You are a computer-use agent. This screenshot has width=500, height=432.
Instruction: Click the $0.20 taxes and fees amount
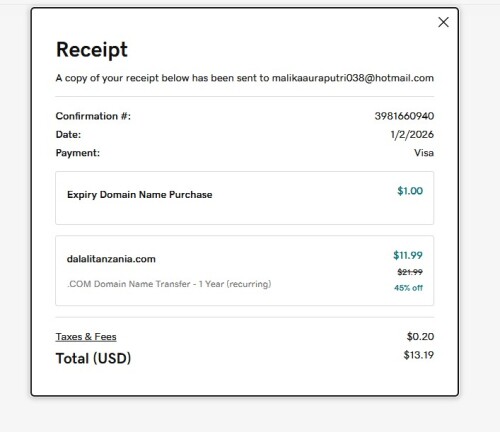tap(420, 337)
